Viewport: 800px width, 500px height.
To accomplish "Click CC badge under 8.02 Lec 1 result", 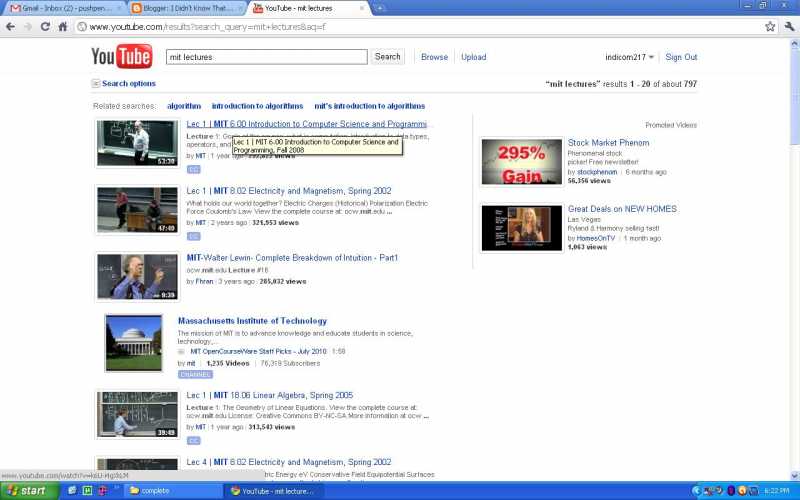I will click(x=194, y=236).
